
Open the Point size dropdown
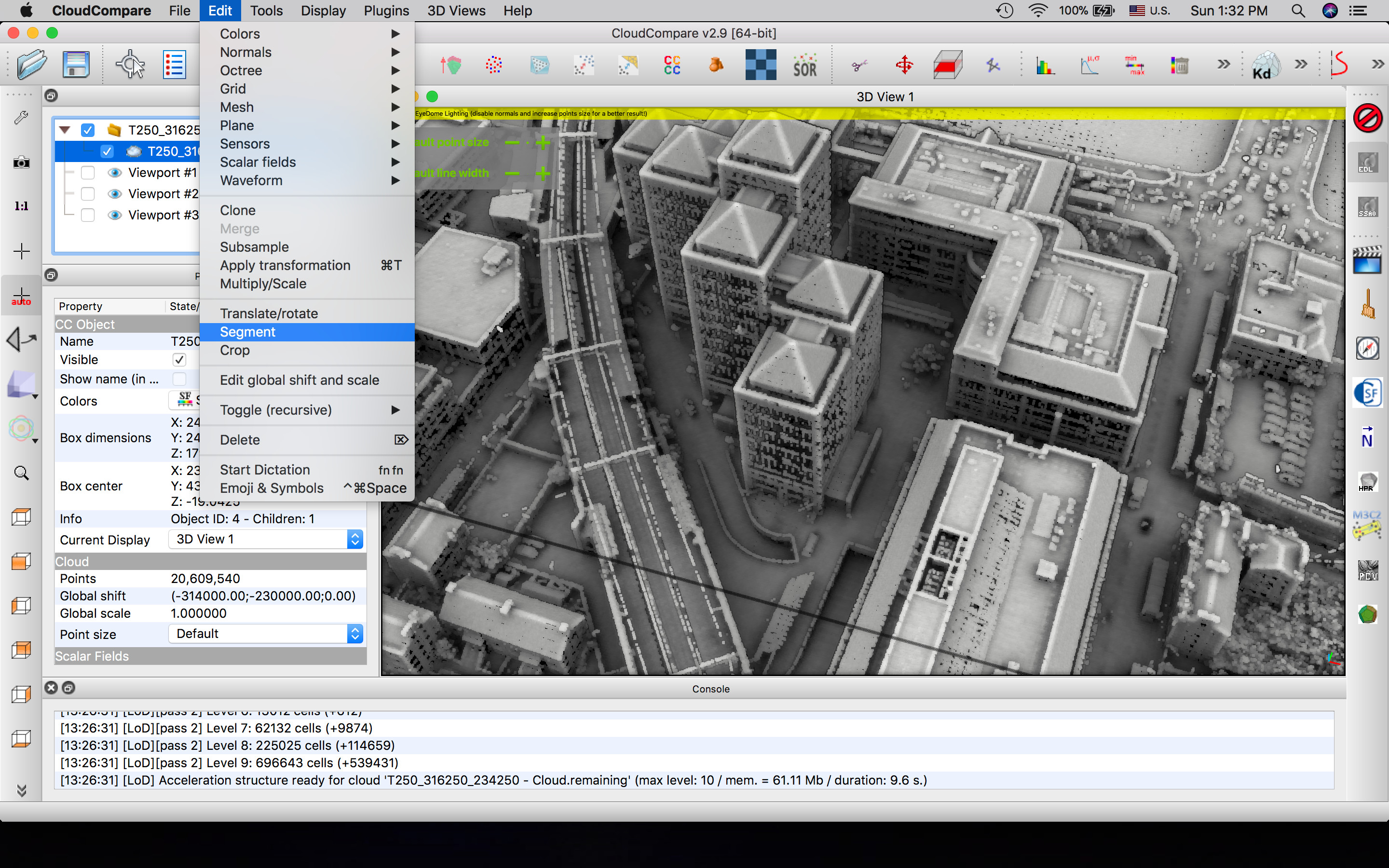point(266,634)
